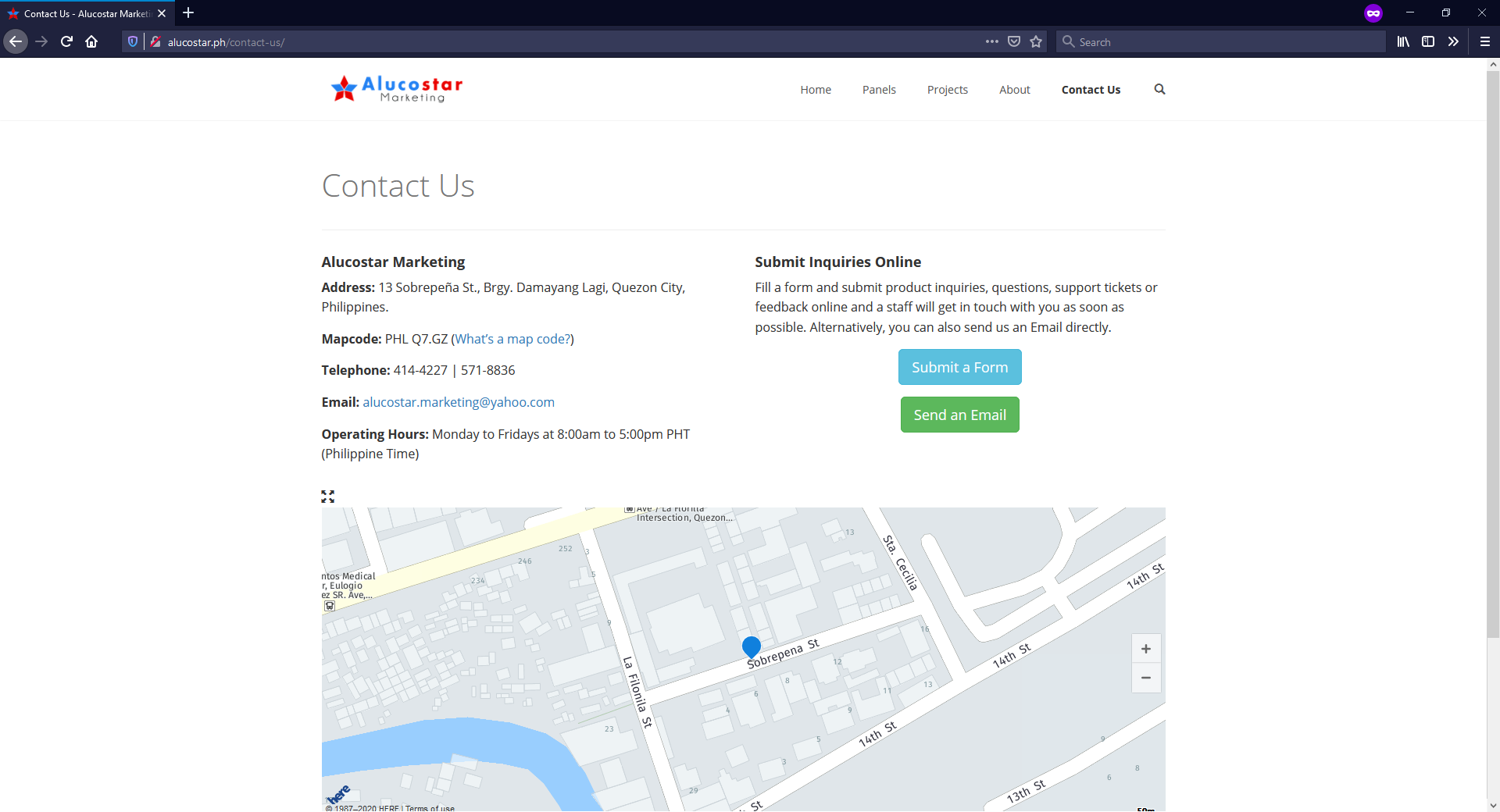Click the La Filonila St map label
The width and height of the screenshot is (1500, 812).
637,692
